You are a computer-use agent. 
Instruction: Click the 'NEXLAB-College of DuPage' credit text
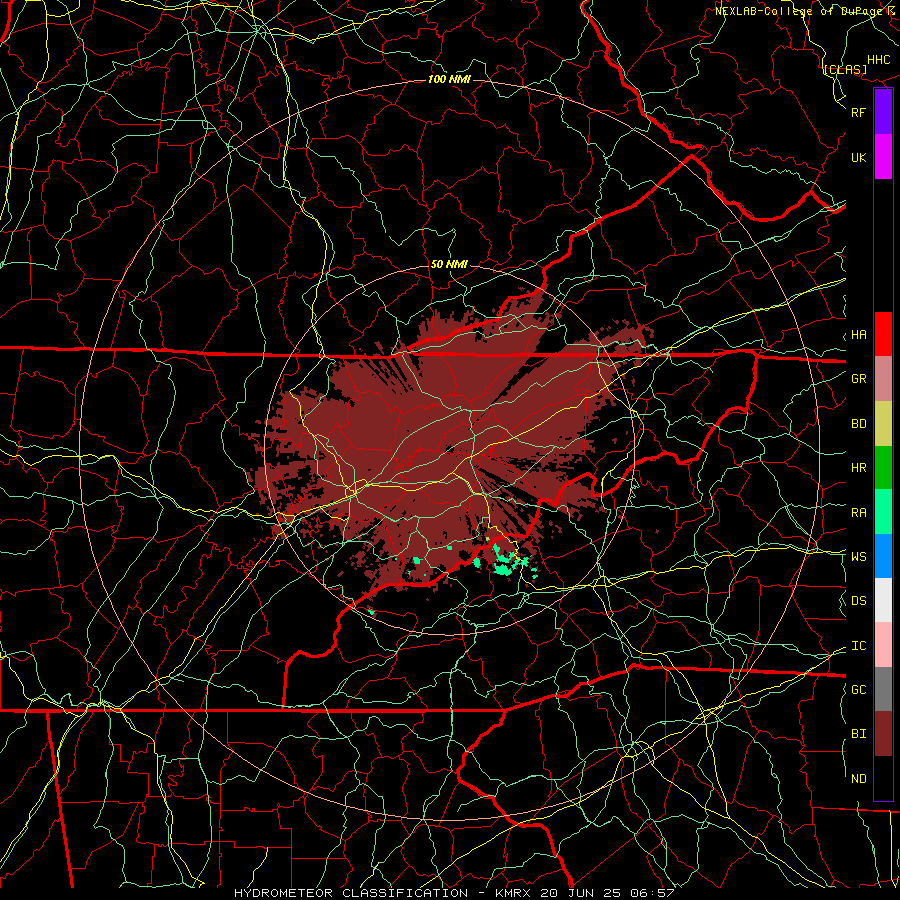pos(798,11)
